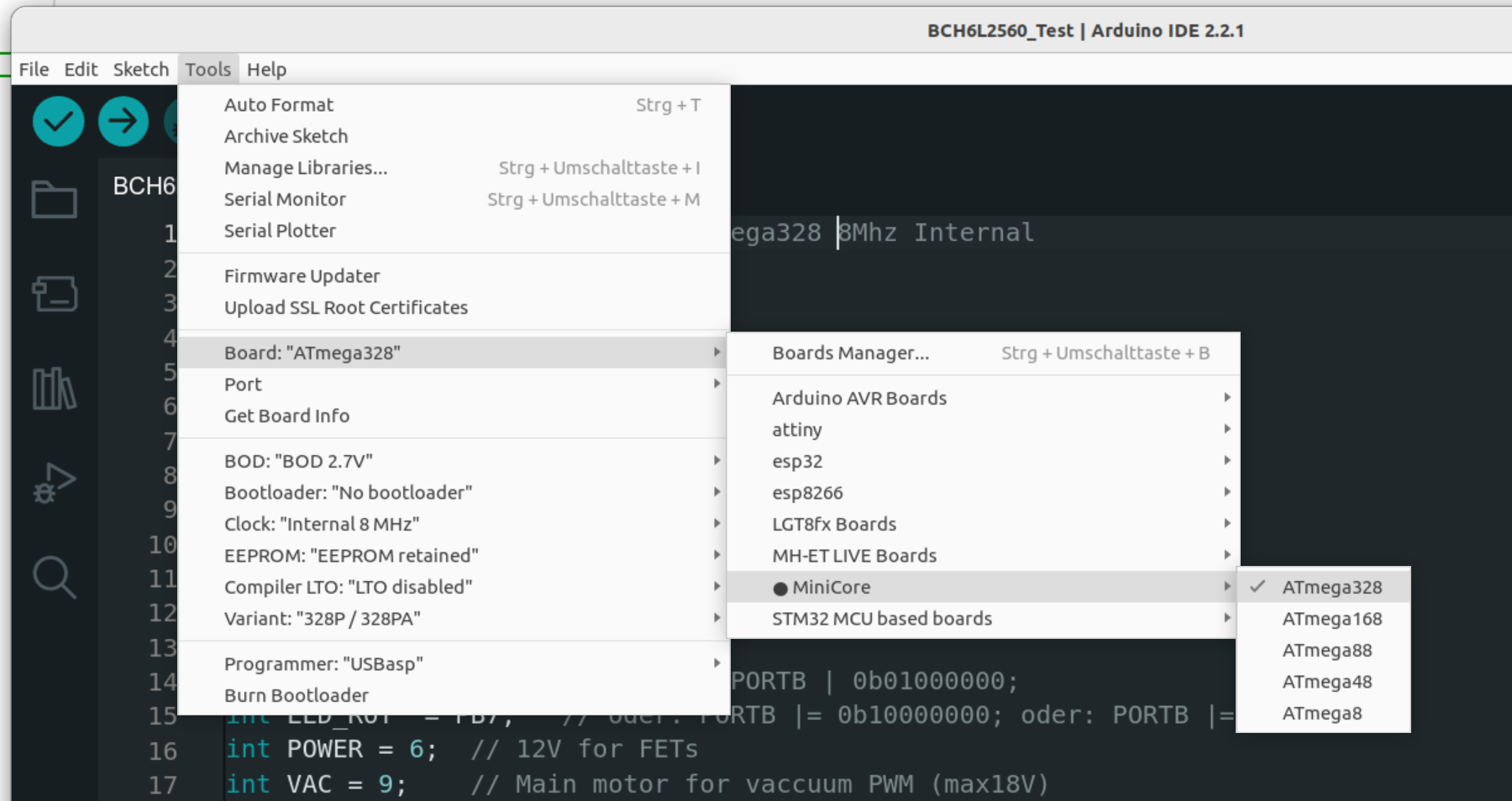Open Manage Libraries...
Screen dimensions: 1512x801
pyautogui.click(x=454, y=168)
